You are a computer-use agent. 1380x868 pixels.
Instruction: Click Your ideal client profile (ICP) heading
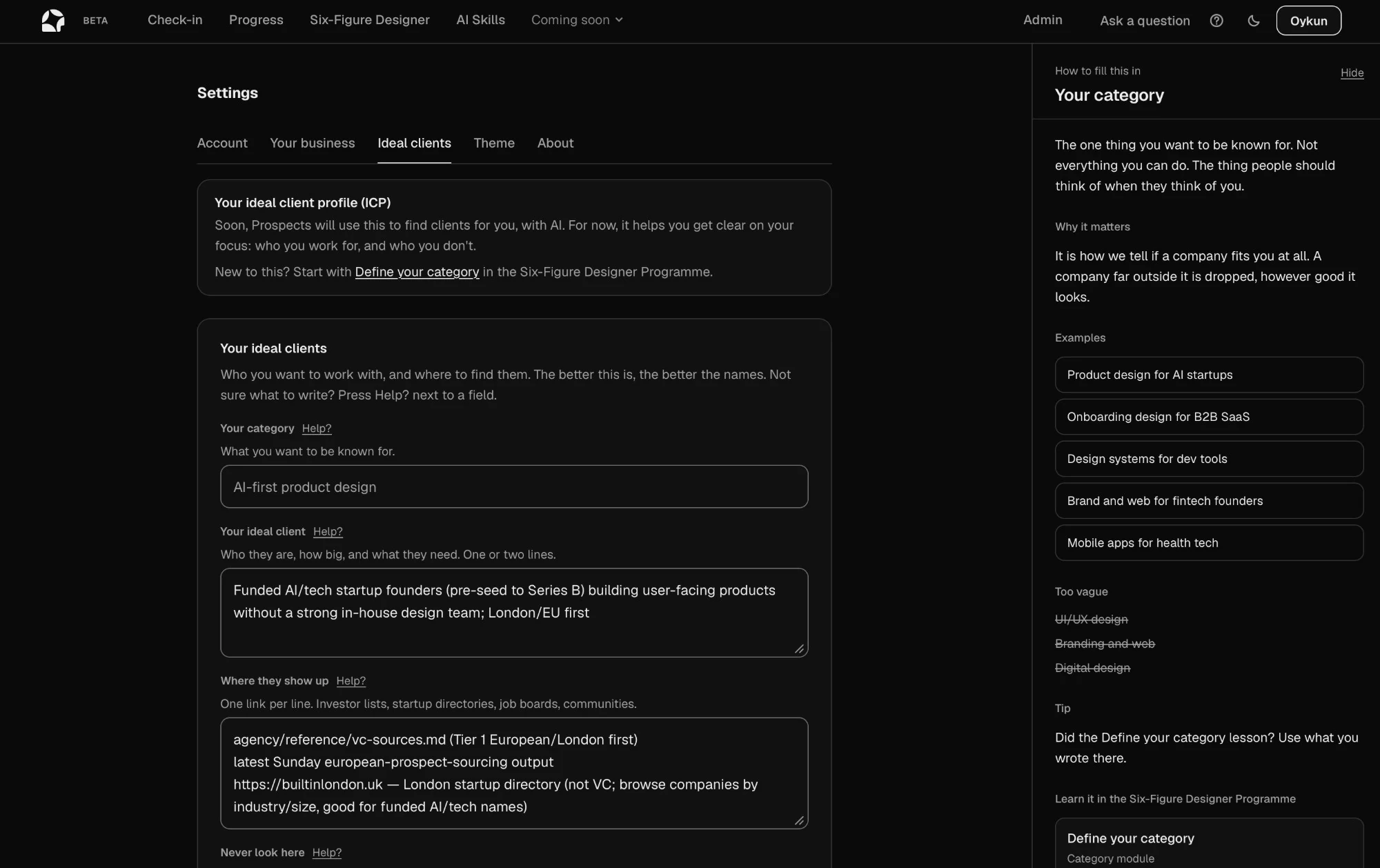(x=302, y=203)
